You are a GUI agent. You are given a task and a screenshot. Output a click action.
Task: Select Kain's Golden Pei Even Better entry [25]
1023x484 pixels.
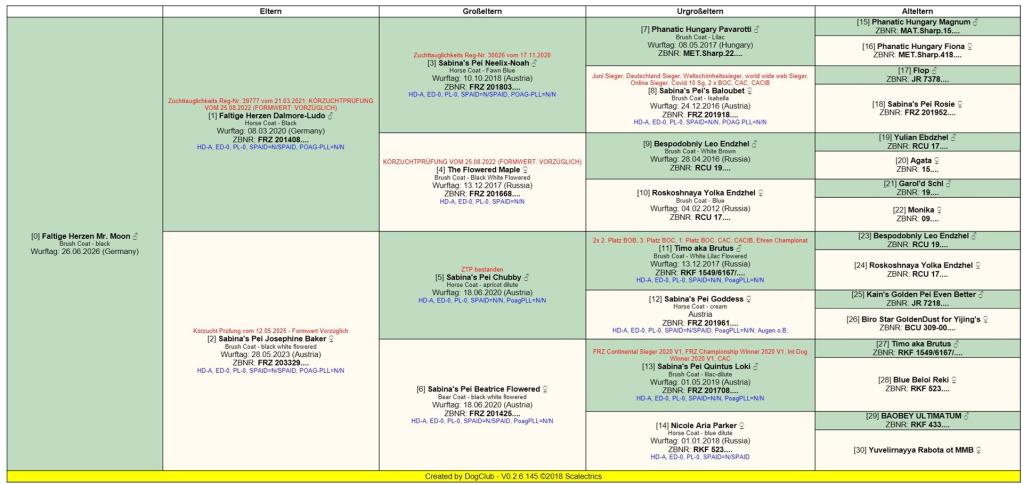pyautogui.click(x=919, y=295)
